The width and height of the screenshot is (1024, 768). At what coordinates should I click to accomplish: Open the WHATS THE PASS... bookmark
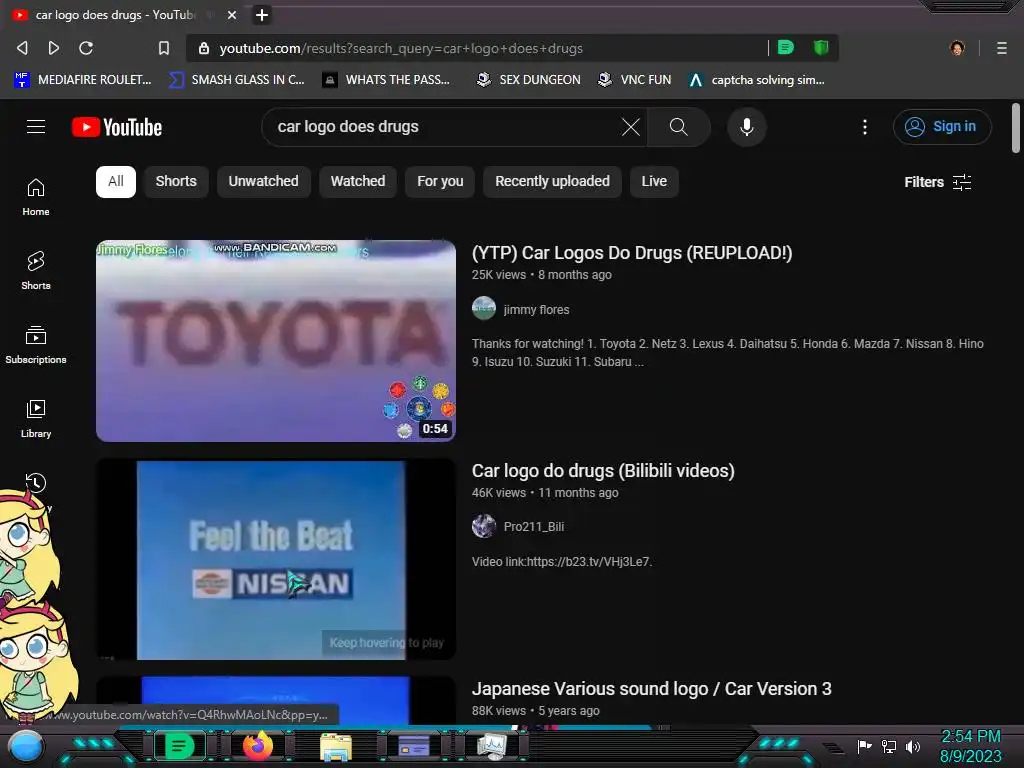tap(386, 80)
